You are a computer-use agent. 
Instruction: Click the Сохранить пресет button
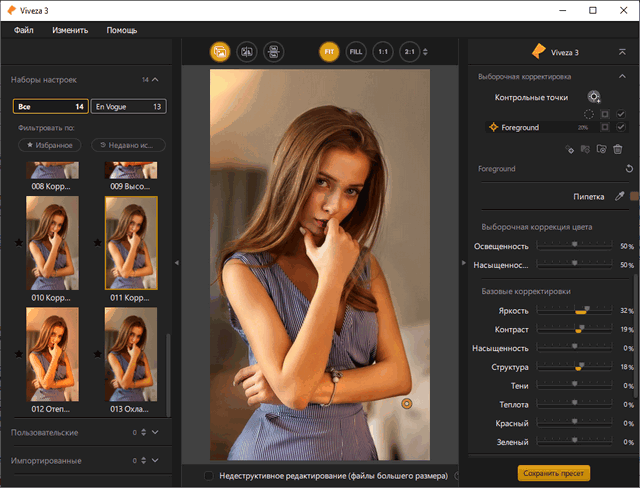pos(553,472)
